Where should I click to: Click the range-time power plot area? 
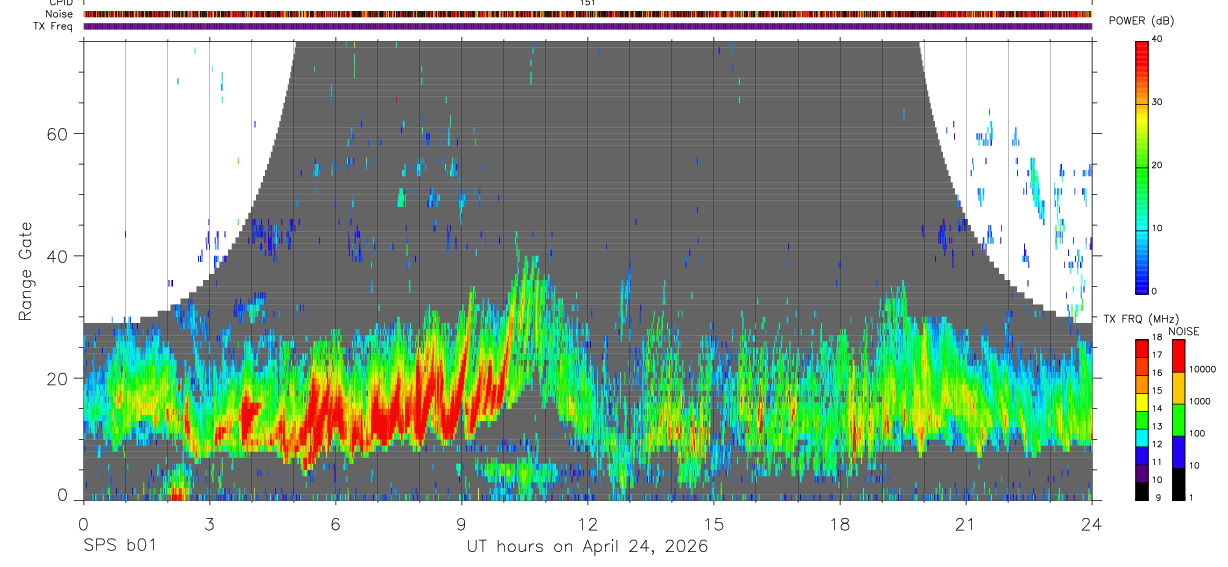coord(587,270)
